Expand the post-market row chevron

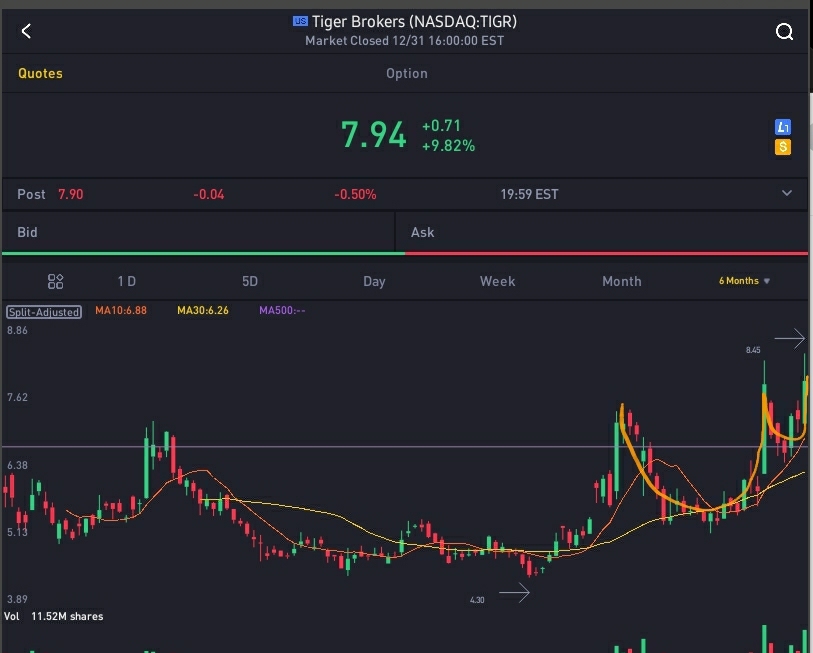pyautogui.click(x=787, y=193)
